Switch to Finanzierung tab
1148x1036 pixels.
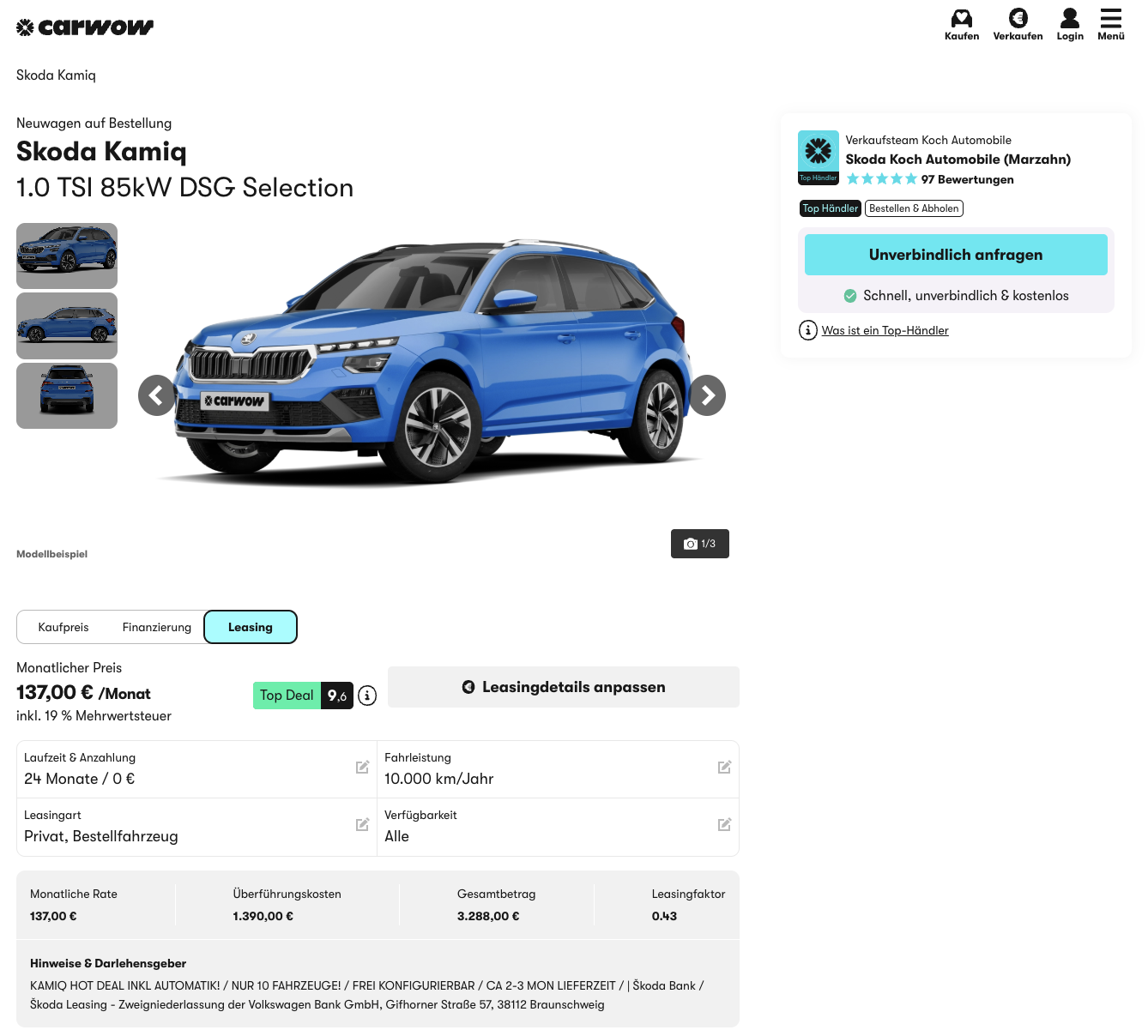point(157,627)
